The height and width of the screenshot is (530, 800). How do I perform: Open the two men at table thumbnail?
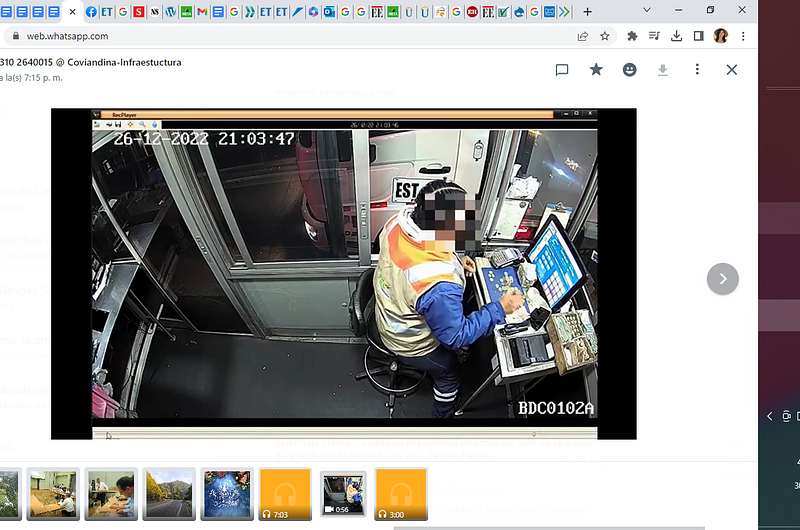pos(111,494)
